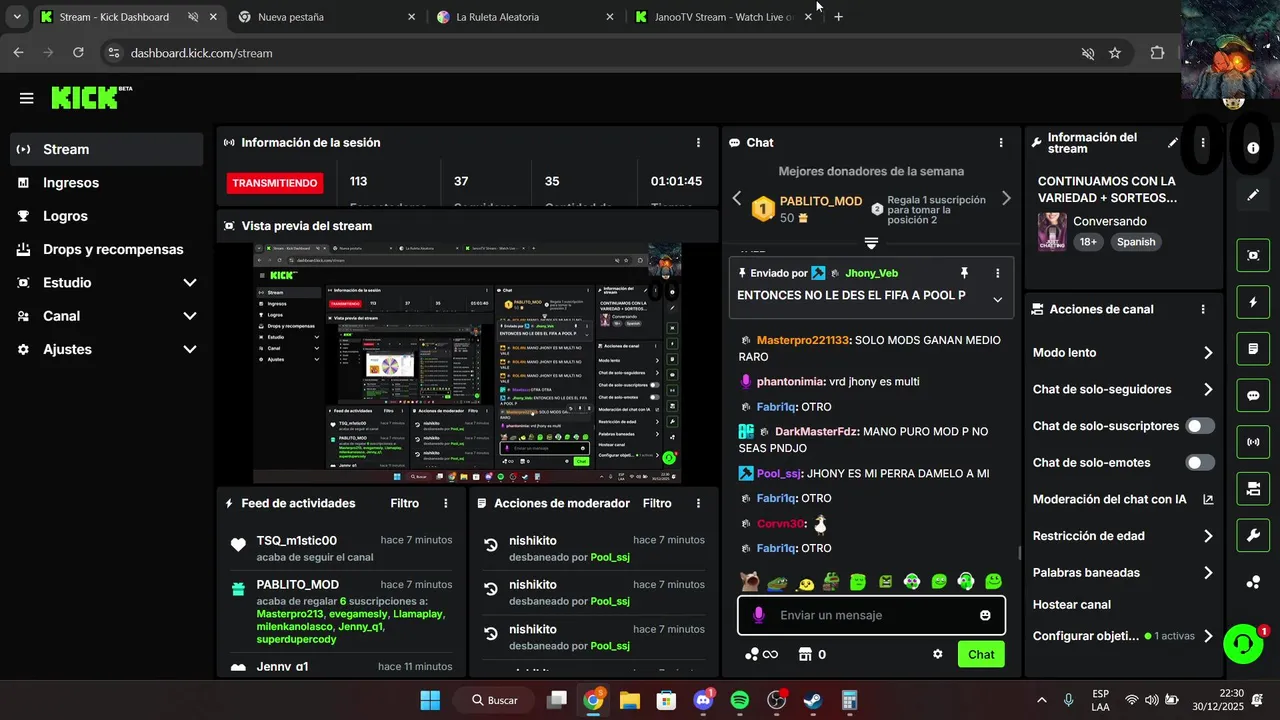
Task: Open pinned message three-dot options
Action: (x=997, y=273)
